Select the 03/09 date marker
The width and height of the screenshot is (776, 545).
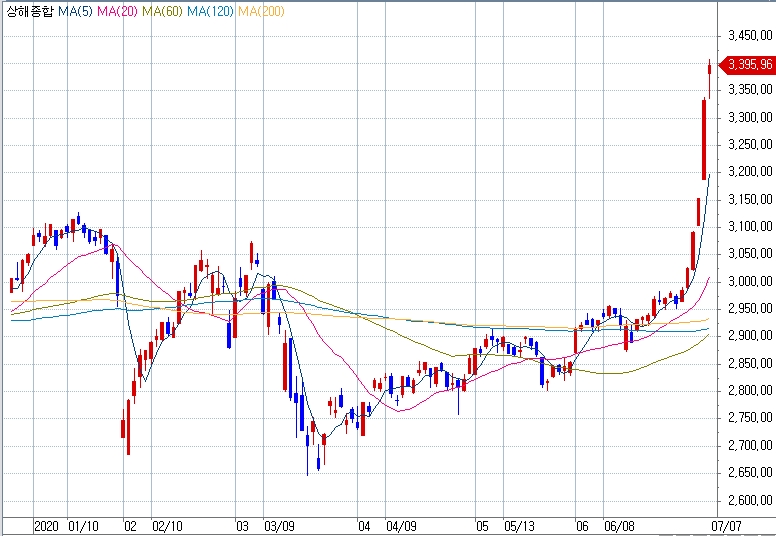click(x=278, y=525)
